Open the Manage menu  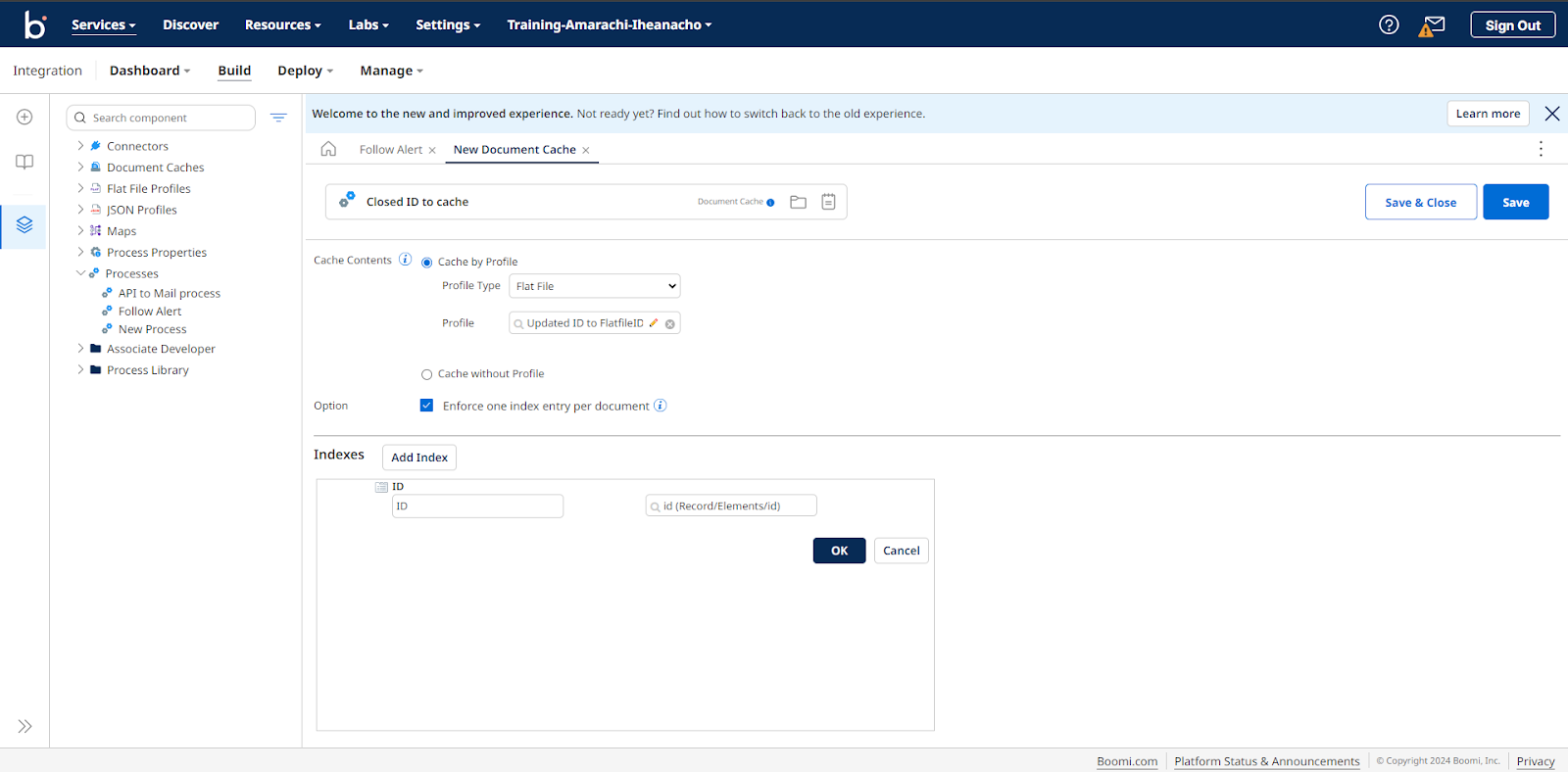392,71
